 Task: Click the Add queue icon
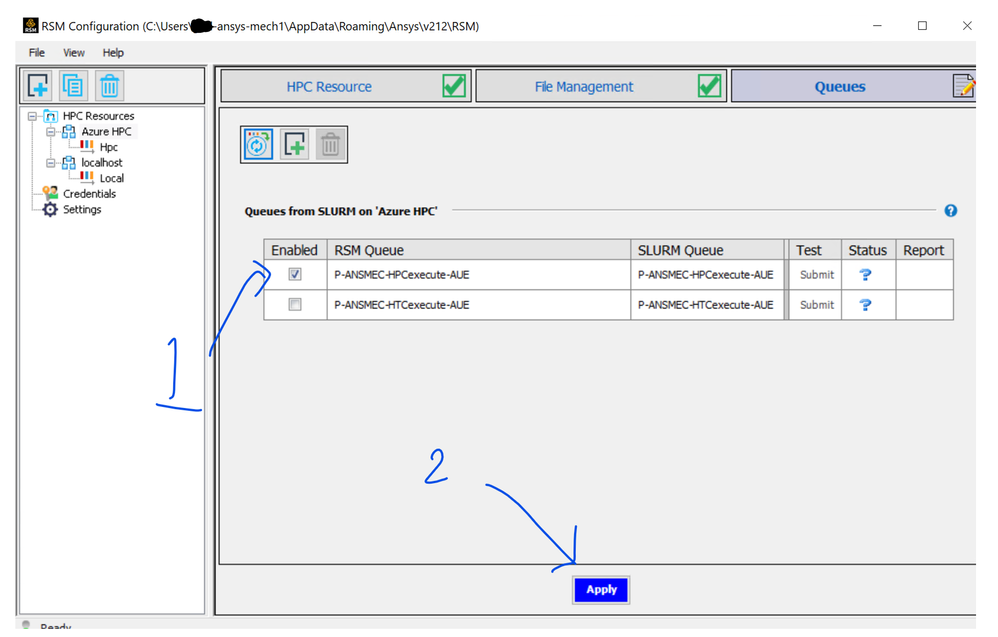coord(294,144)
